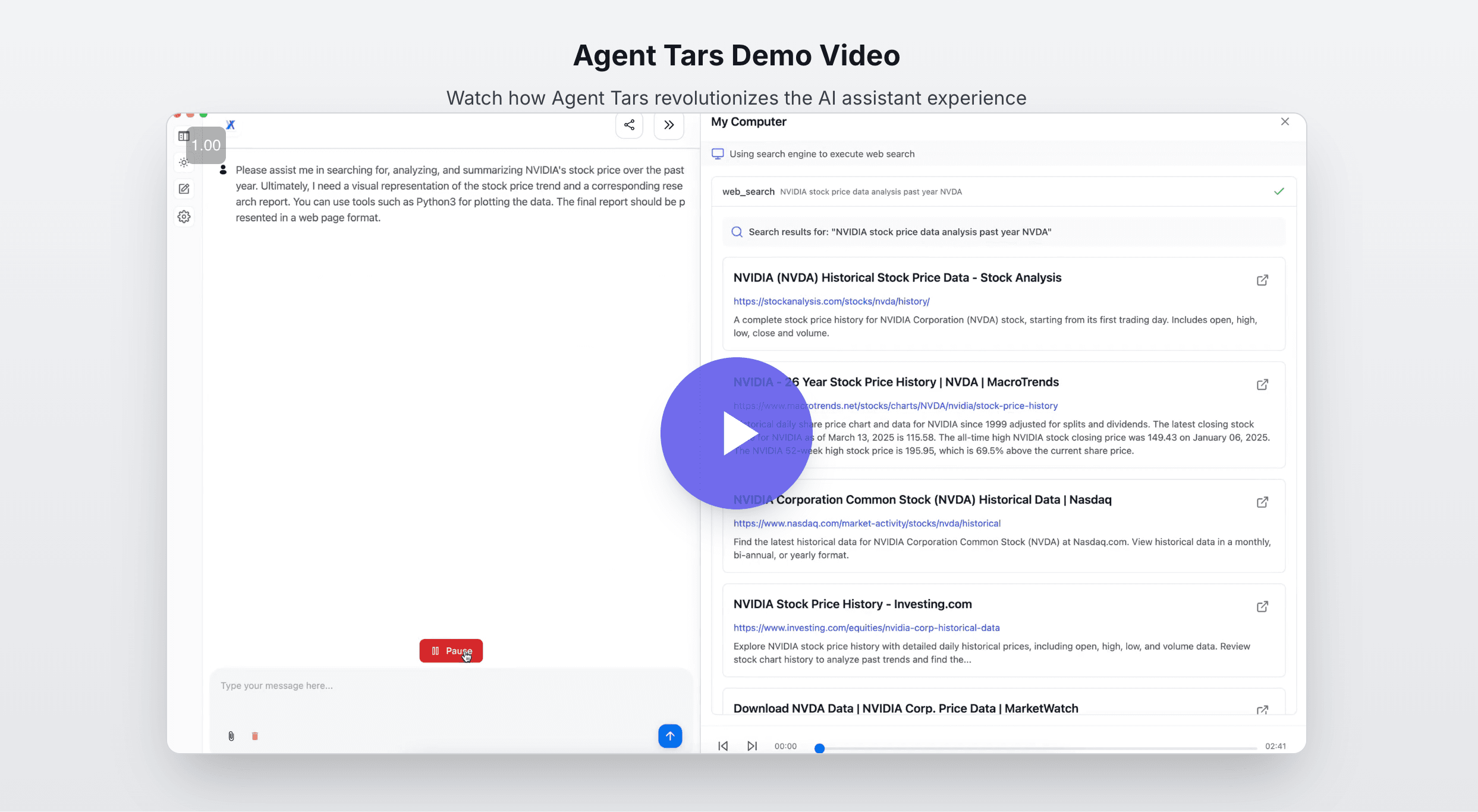Open external link icon for Nasdaq result
Image resolution: width=1478 pixels, height=812 pixels.
(x=1262, y=502)
